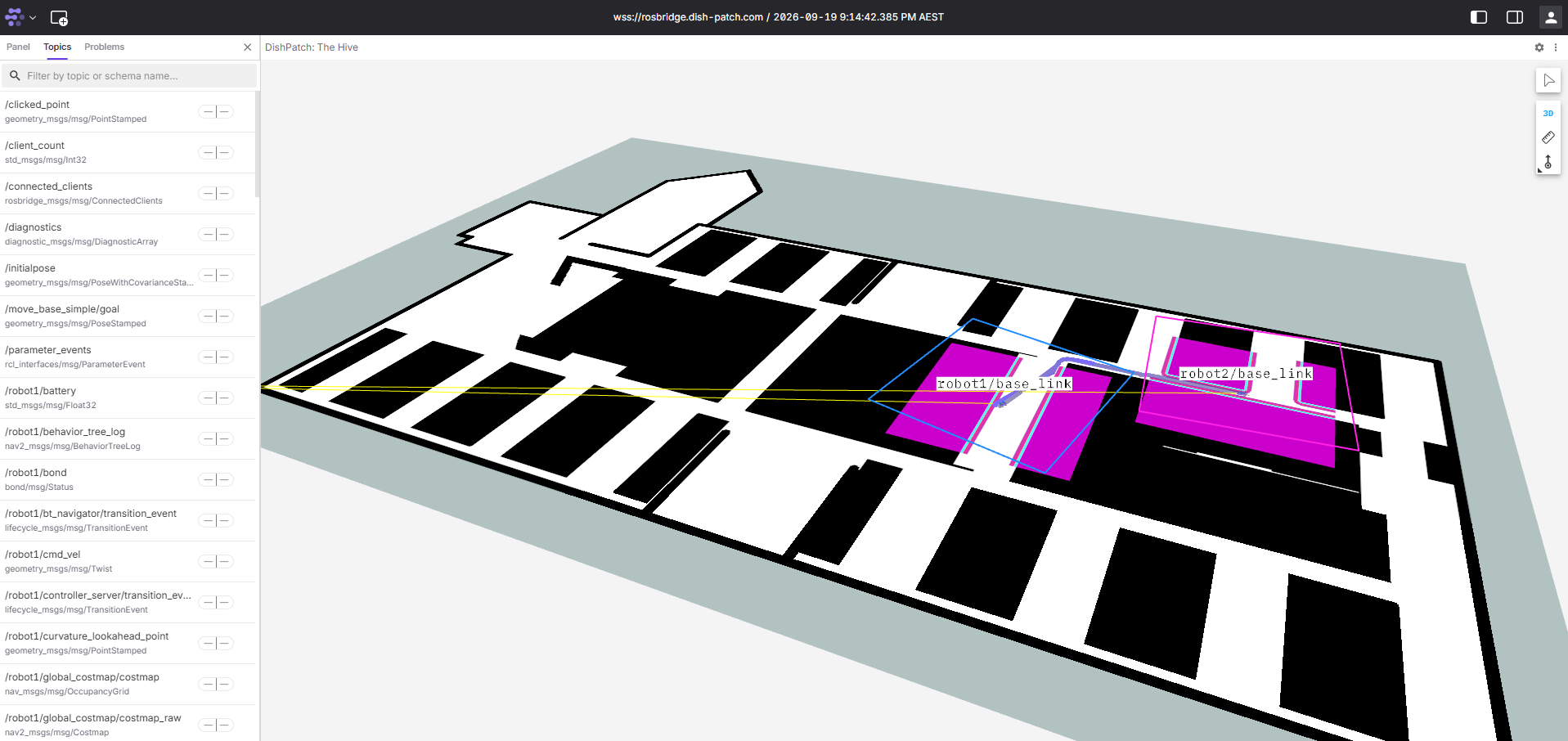1568x741 pixels.
Task: Click the add panel icon
Action: (x=59, y=17)
